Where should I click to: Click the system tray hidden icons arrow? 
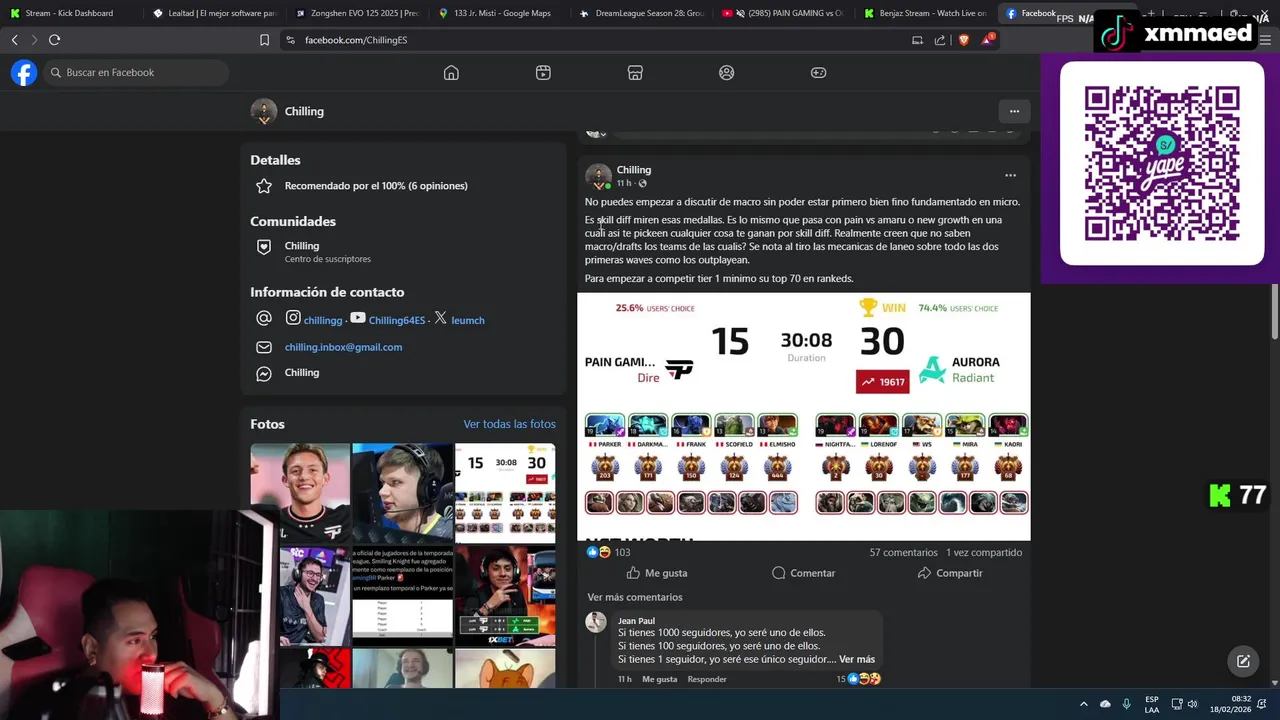(1084, 704)
